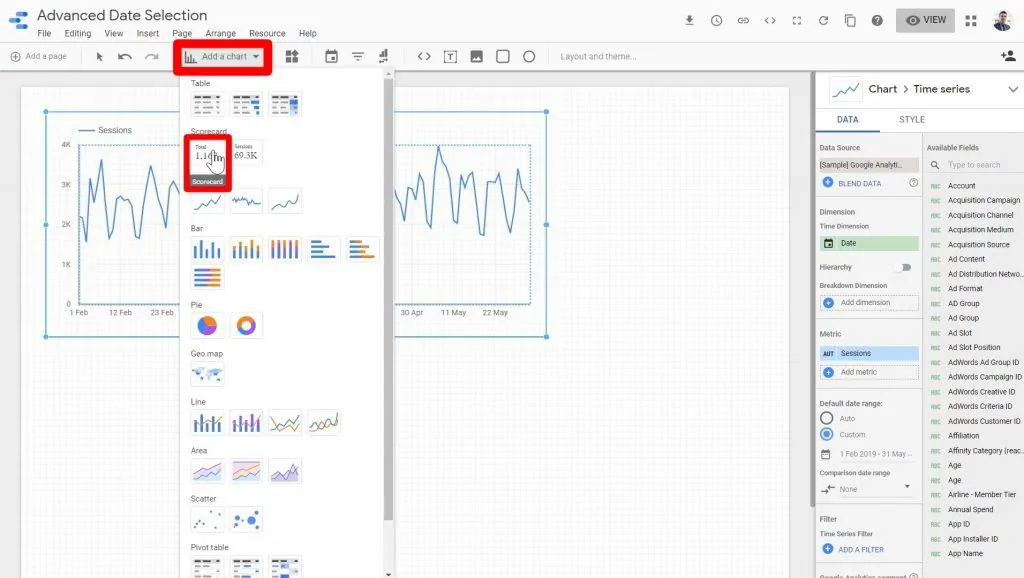1024x578 pixels.
Task: Expand the Comparison date range dropdown
Action: tap(866, 489)
